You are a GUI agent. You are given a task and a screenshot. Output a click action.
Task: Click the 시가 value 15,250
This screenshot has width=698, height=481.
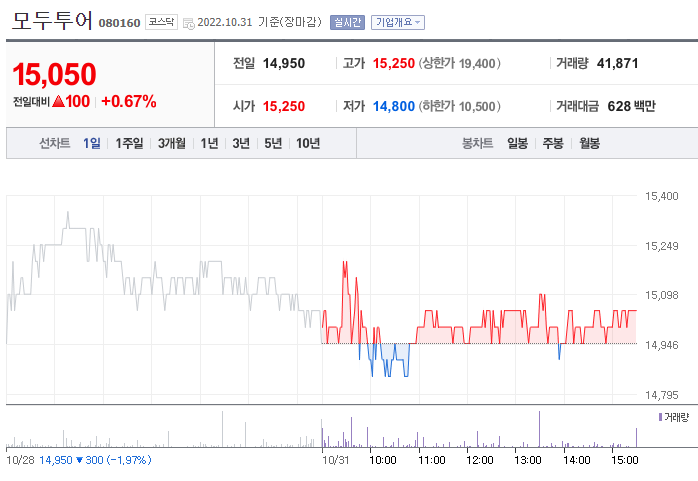coord(284,106)
